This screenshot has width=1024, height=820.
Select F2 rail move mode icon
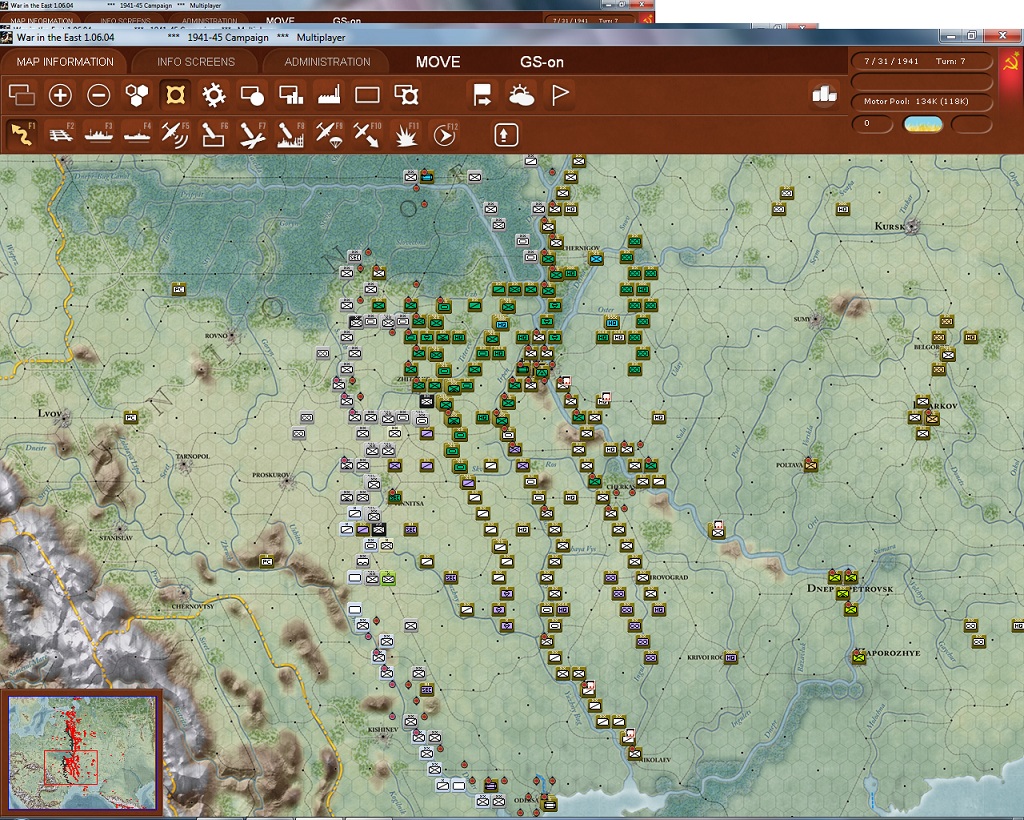pos(61,134)
